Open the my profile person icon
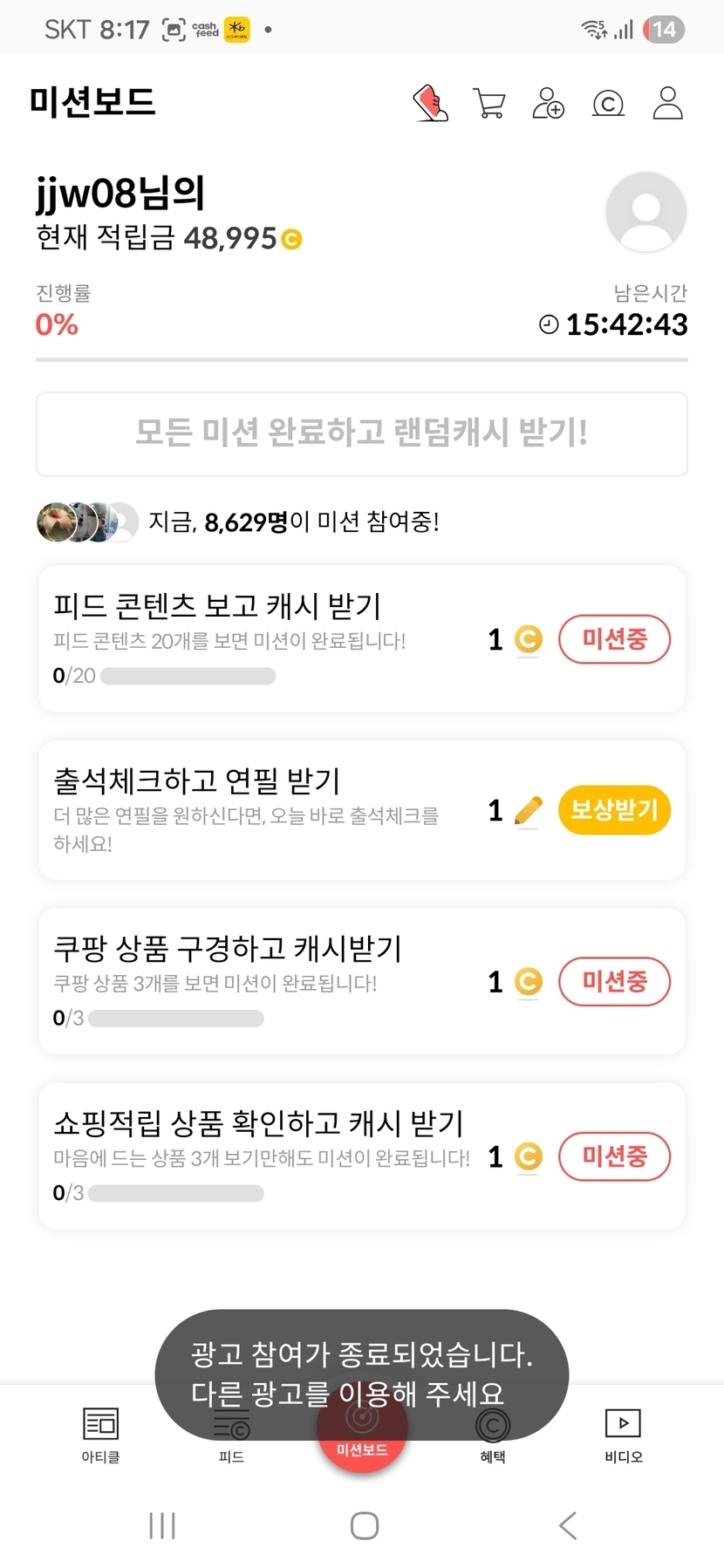 [667, 103]
